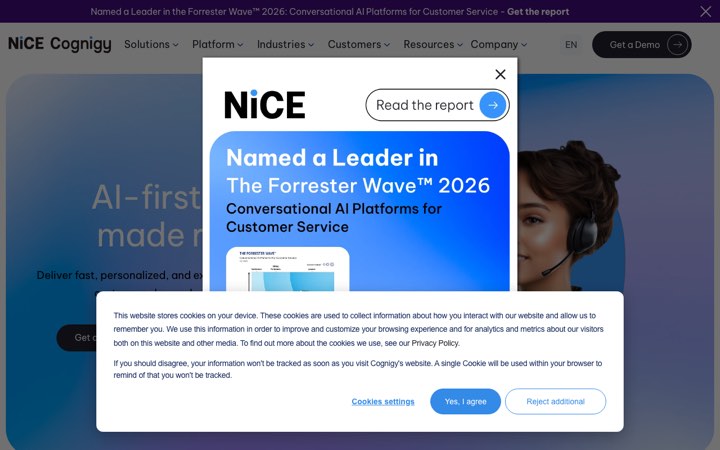Image resolution: width=720 pixels, height=450 pixels.
Task: Click the blue arrow on Read the report
Action: (x=493, y=105)
